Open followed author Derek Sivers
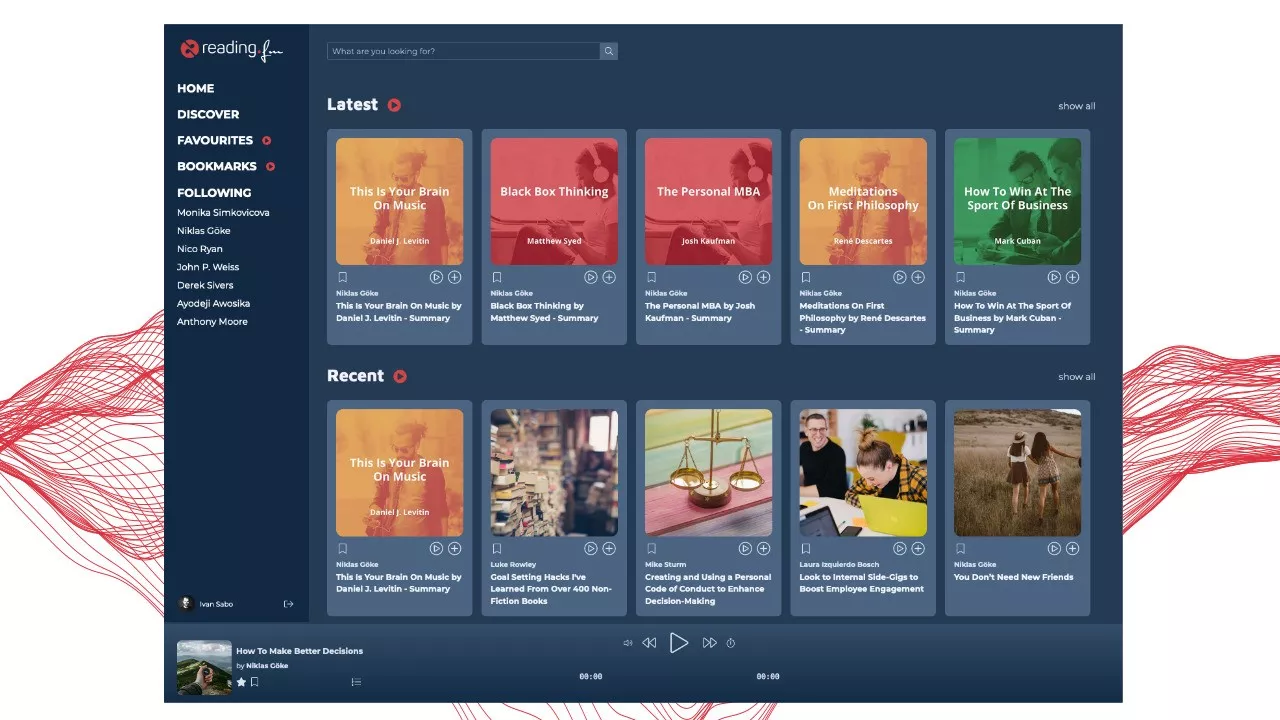 (205, 285)
